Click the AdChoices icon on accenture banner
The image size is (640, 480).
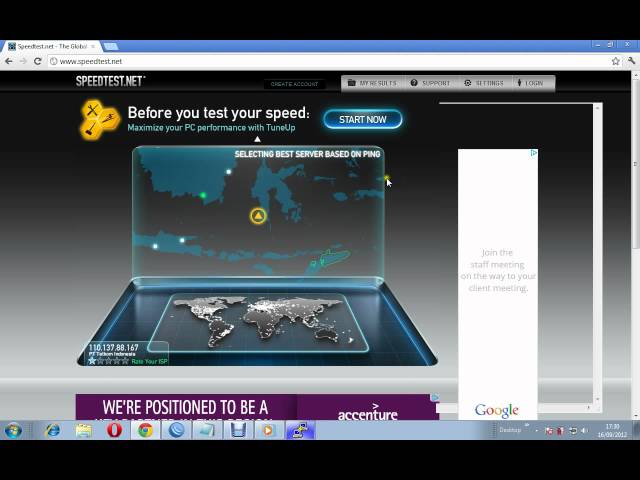pos(435,397)
